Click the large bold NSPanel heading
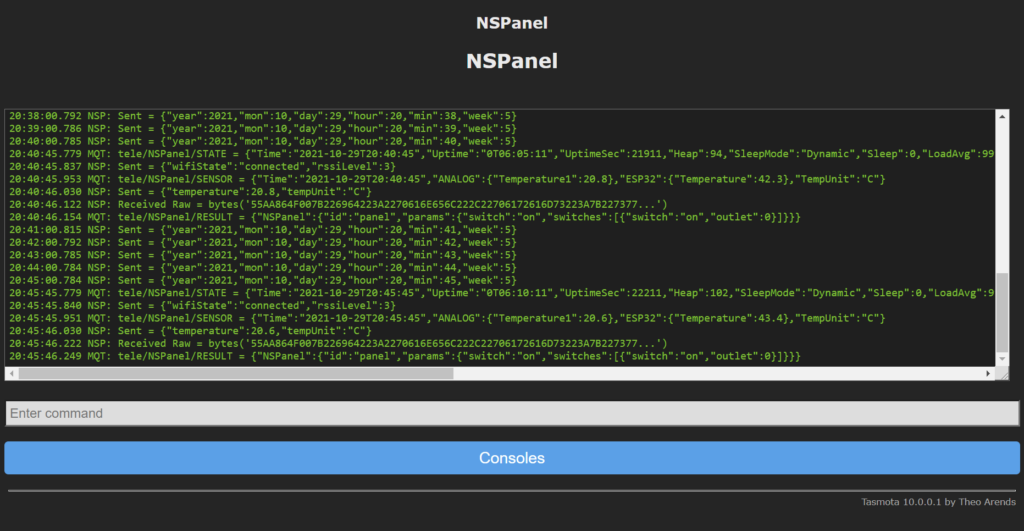Viewport: 1024px width, 531px height. coord(512,61)
